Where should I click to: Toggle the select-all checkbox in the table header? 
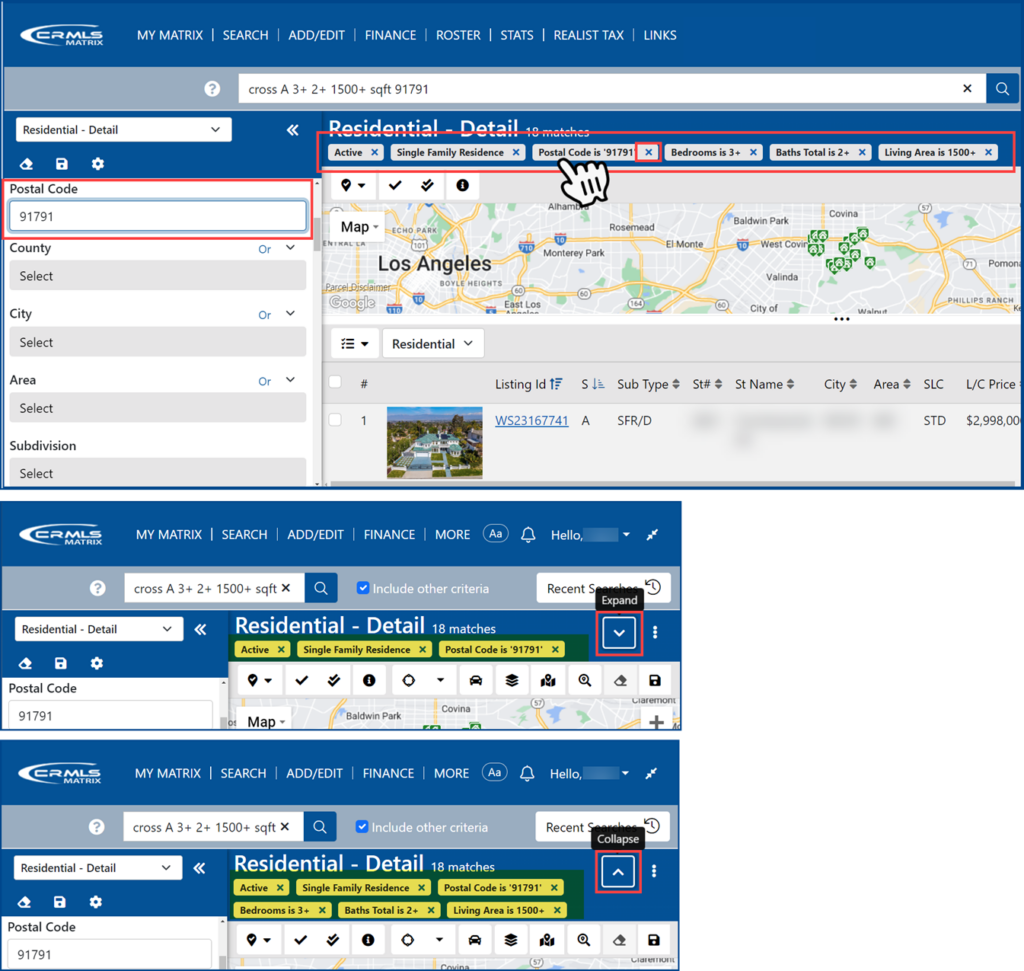(x=336, y=382)
